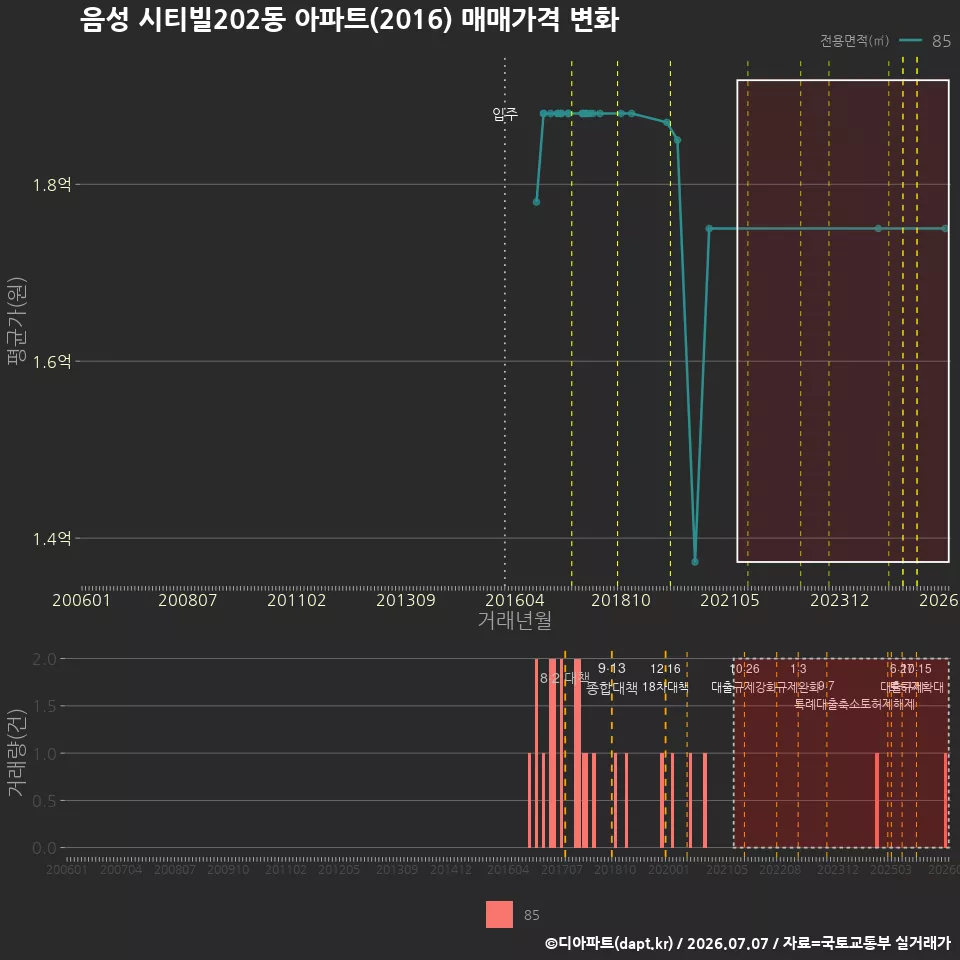Click '202312' on the price chart x-axis
The height and width of the screenshot is (960, 960).
pos(839,600)
